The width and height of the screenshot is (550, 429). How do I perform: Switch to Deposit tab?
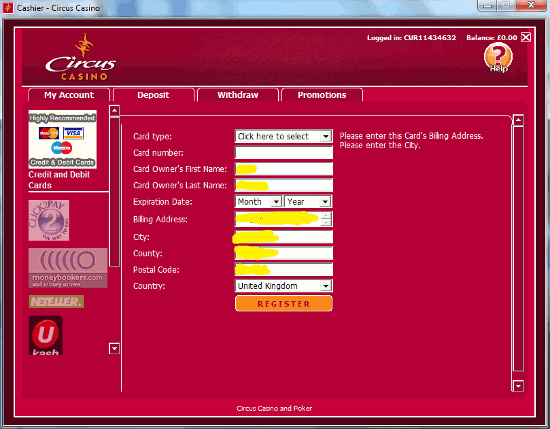click(x=153, y=95)
